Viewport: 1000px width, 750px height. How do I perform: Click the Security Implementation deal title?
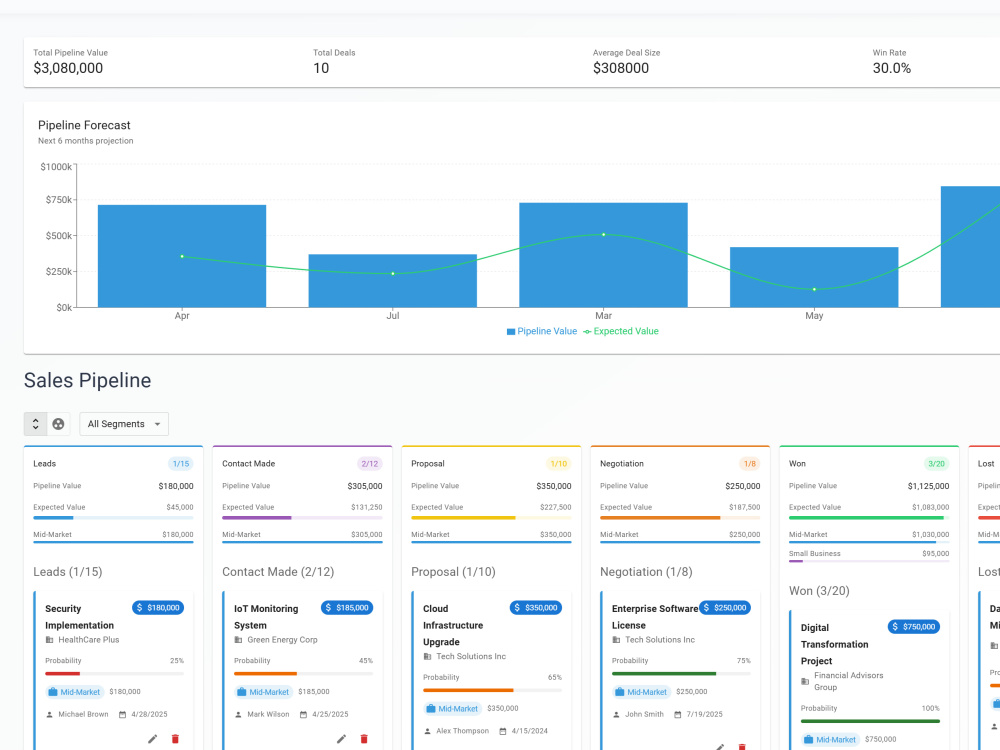point(80,617)
